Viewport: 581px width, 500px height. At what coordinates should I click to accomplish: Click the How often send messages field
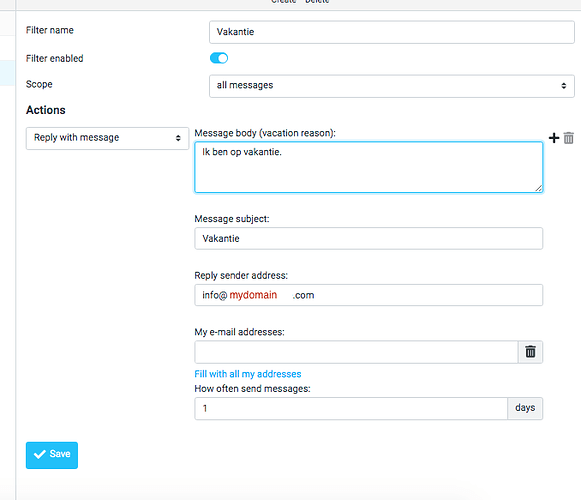tap(351, 408)
